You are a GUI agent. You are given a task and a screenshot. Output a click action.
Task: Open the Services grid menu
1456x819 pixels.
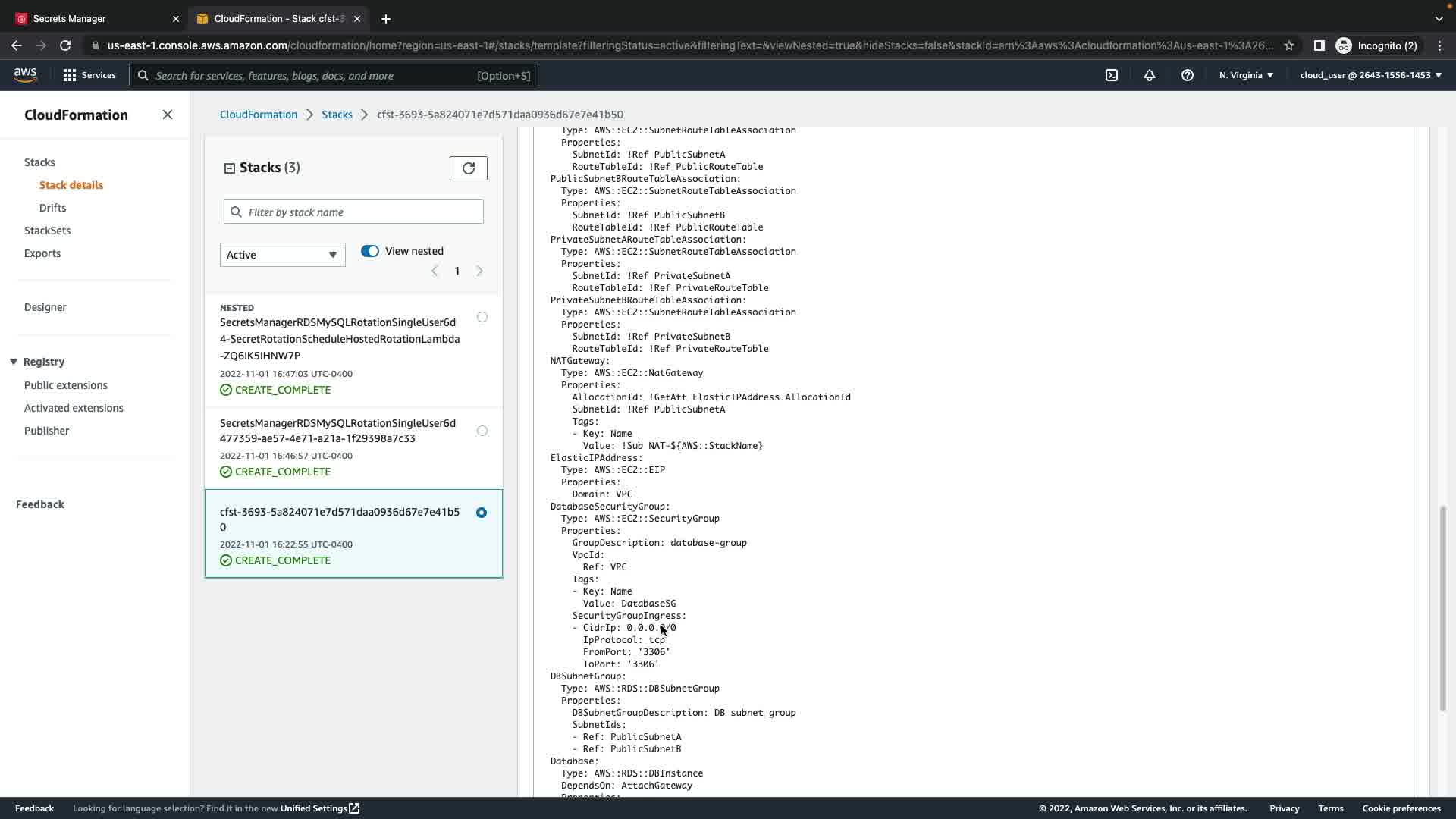pos(89,75)
